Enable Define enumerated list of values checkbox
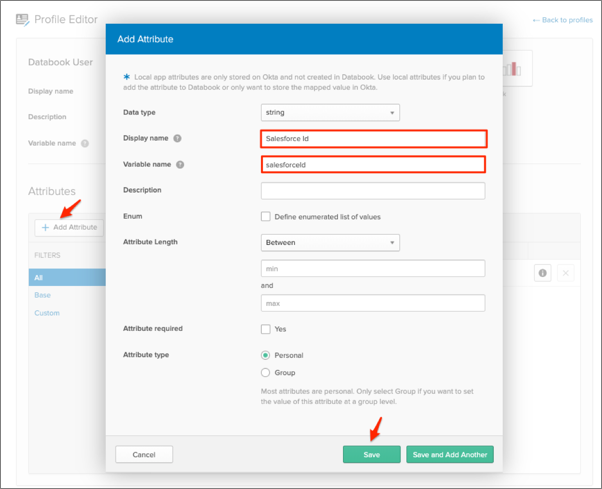Viewport: 602px width, 489px height. pos(266,216)
